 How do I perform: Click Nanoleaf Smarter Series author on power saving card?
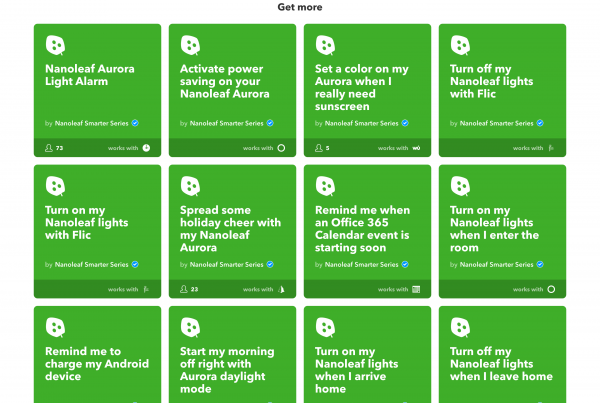click(x=227, y=123)
